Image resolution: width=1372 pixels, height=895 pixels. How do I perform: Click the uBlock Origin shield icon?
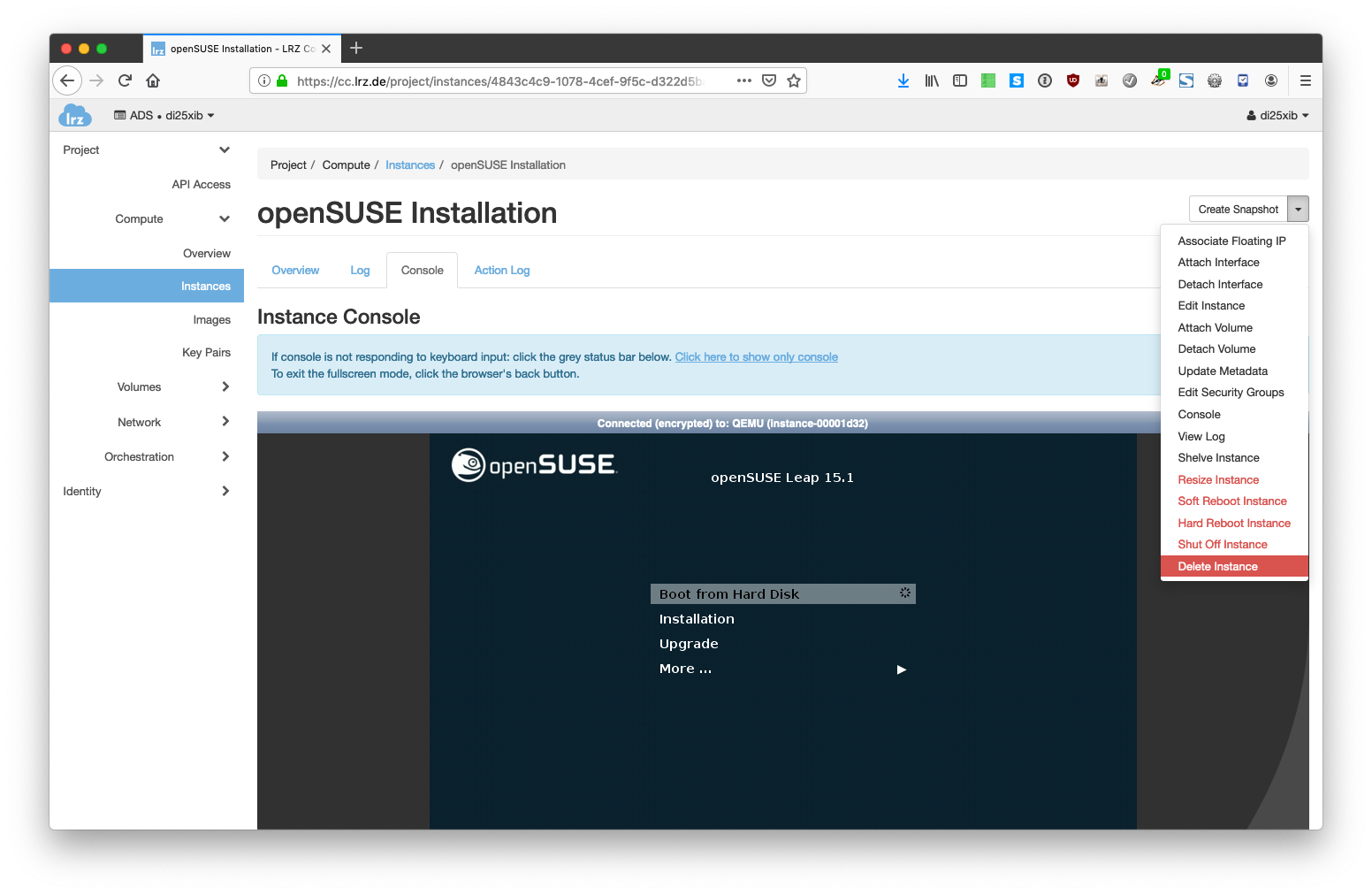coord(1073,80)
